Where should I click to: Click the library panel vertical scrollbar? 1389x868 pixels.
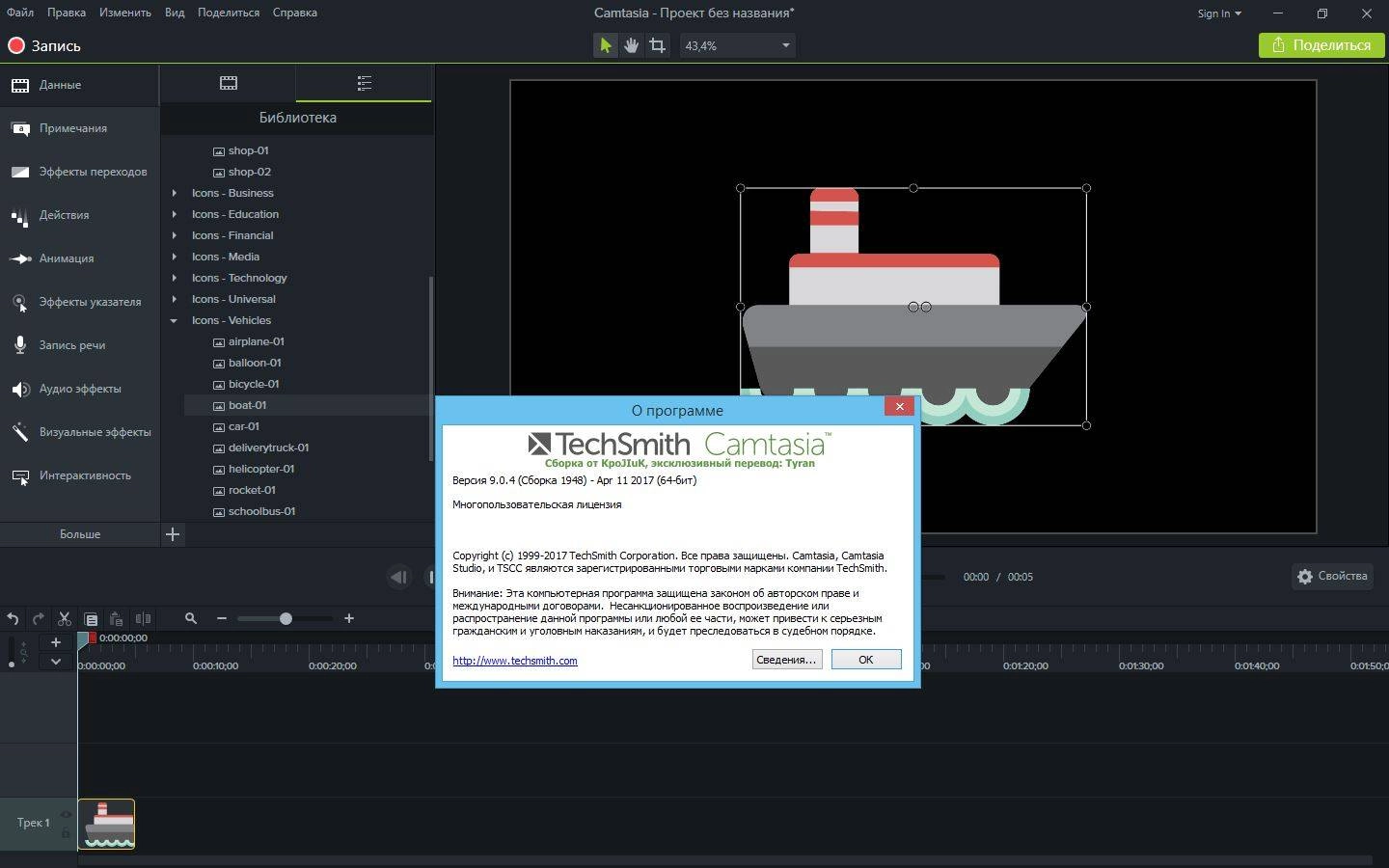(430, 368)
